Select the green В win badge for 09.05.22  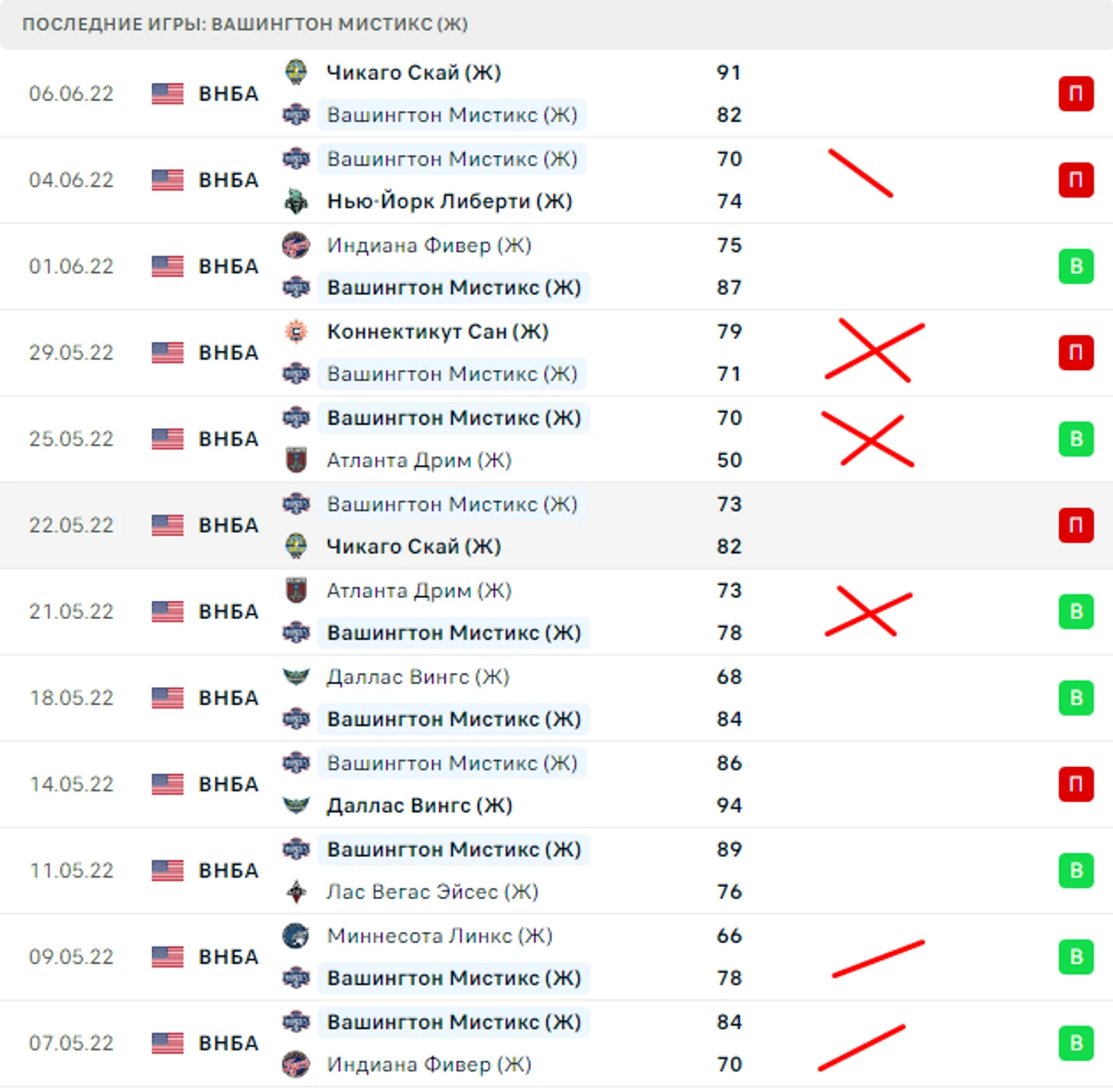[1076, 957]
